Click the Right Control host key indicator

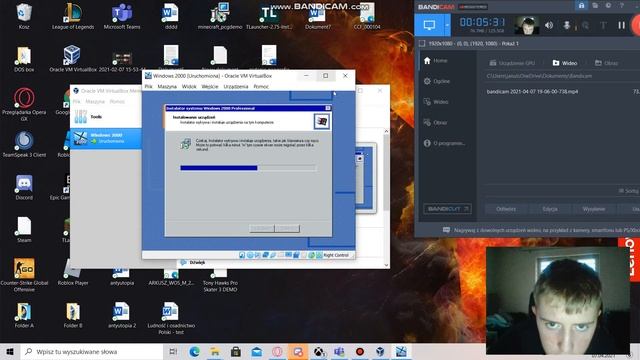pyautogui.click(x=336, y=255)
